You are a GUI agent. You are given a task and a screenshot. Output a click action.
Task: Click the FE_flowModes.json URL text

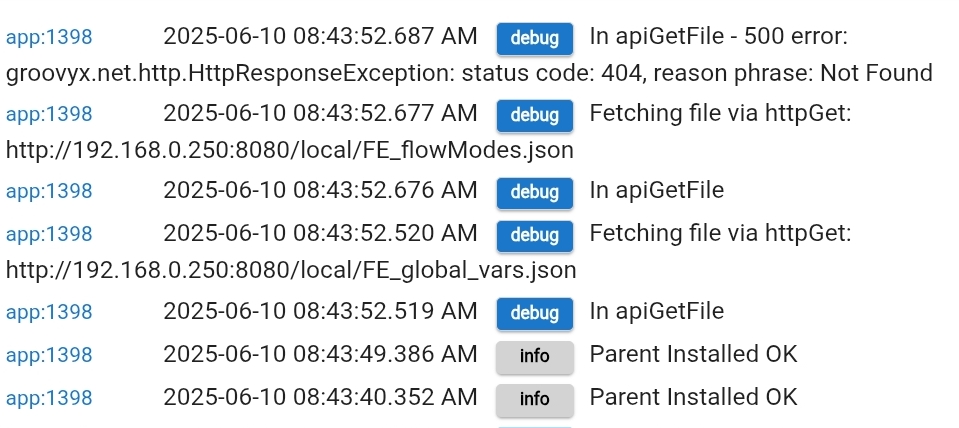point(290,150)
